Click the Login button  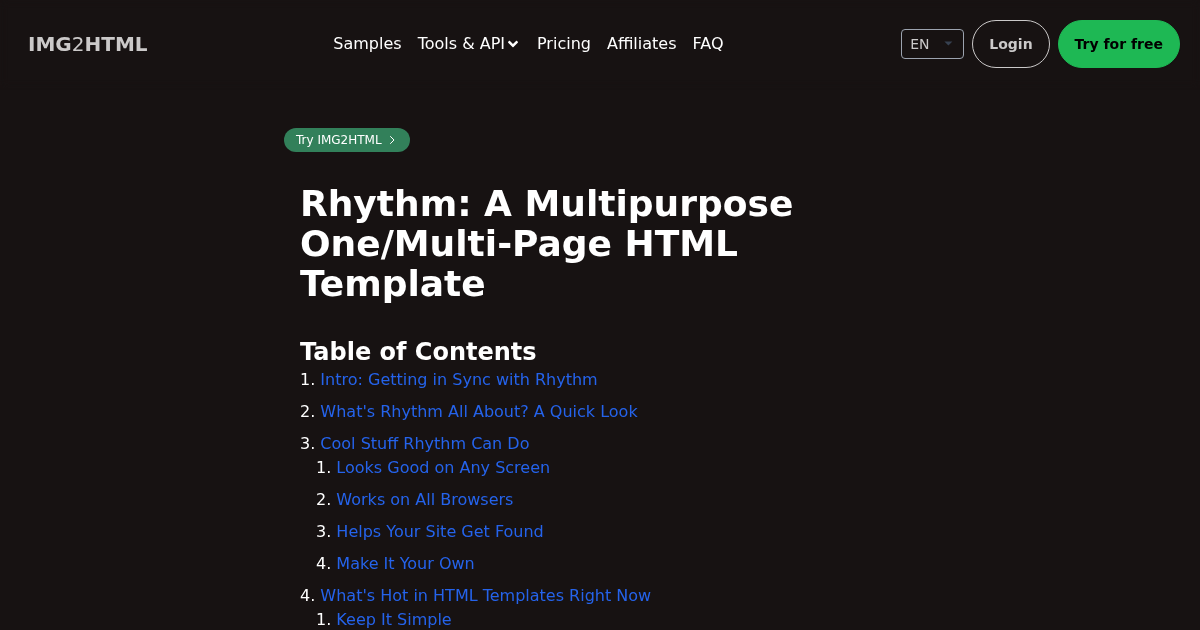(1010, 44)
